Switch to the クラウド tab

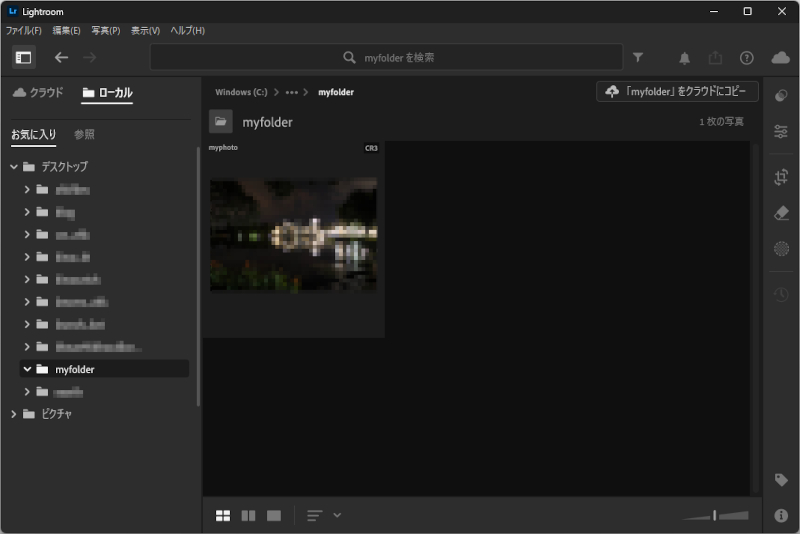click(x=38, y=92)
